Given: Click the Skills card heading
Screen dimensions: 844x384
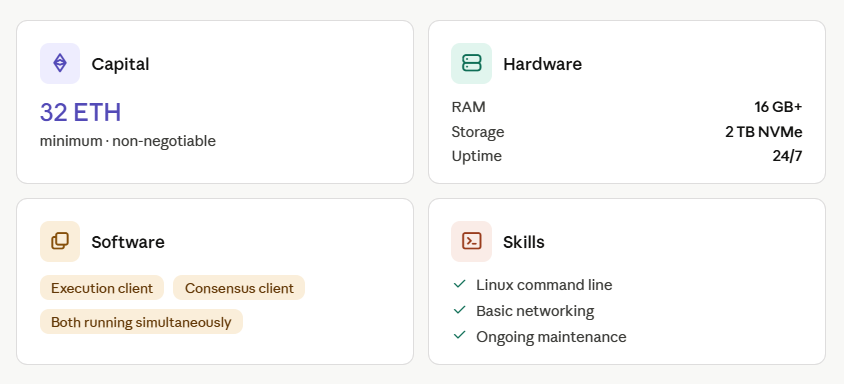Looking at the screenshot, I should pos(524,242).
